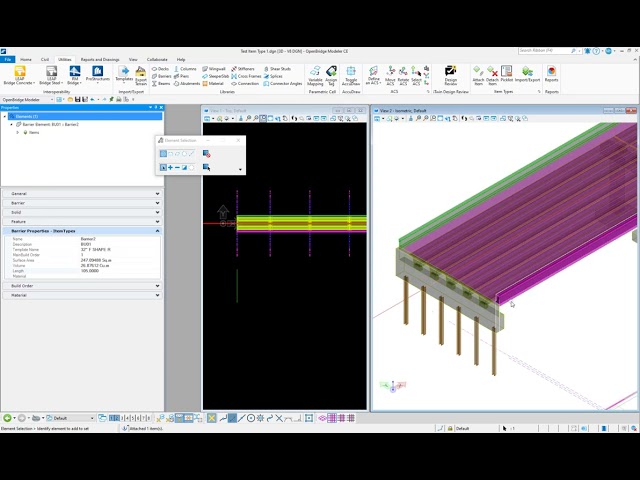This screenshot has width=640, height=480.
Task: Open the Beams library
Action: point(161,84)
